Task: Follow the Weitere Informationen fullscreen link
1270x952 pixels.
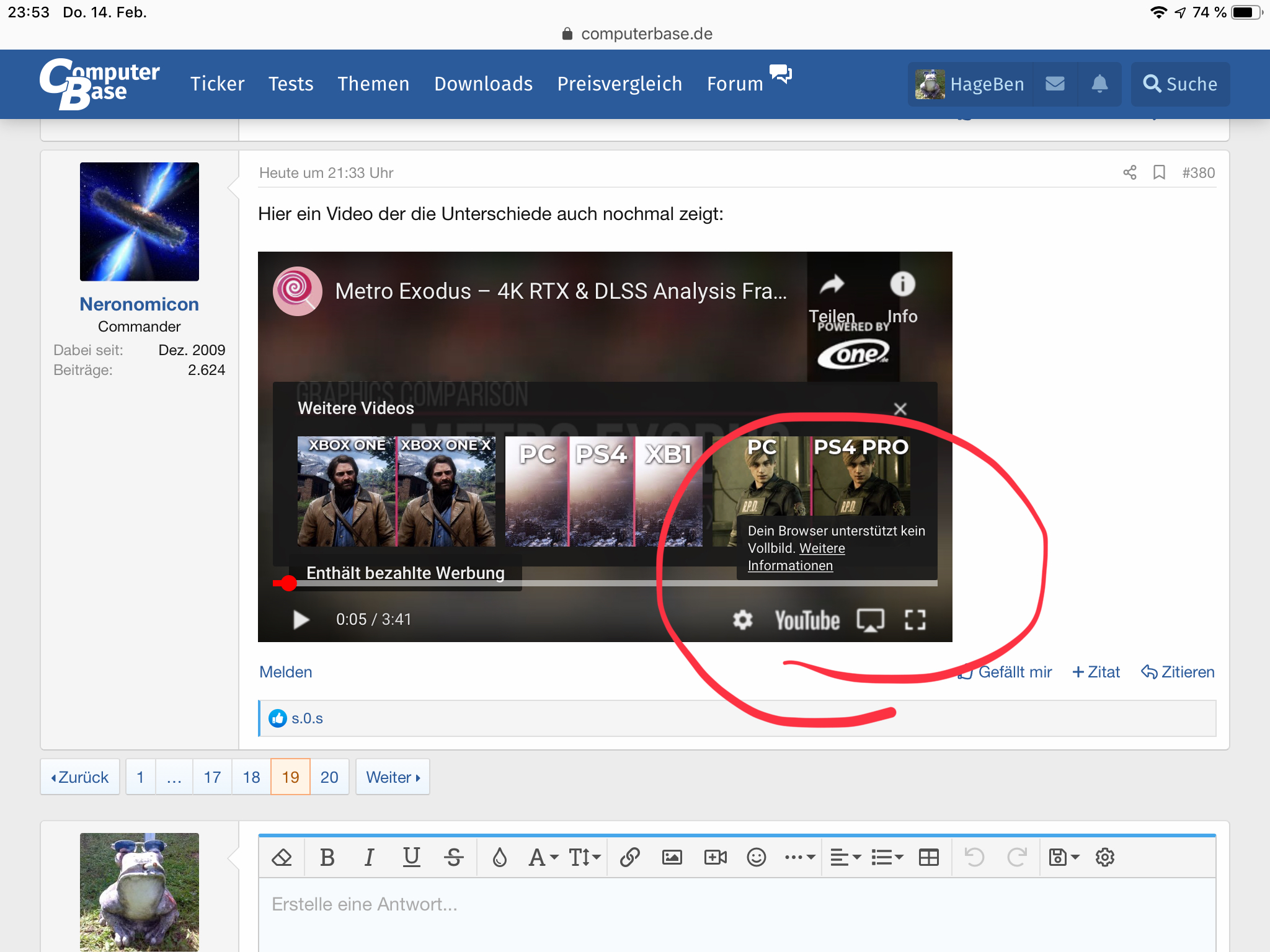Action: click(796, 557)
